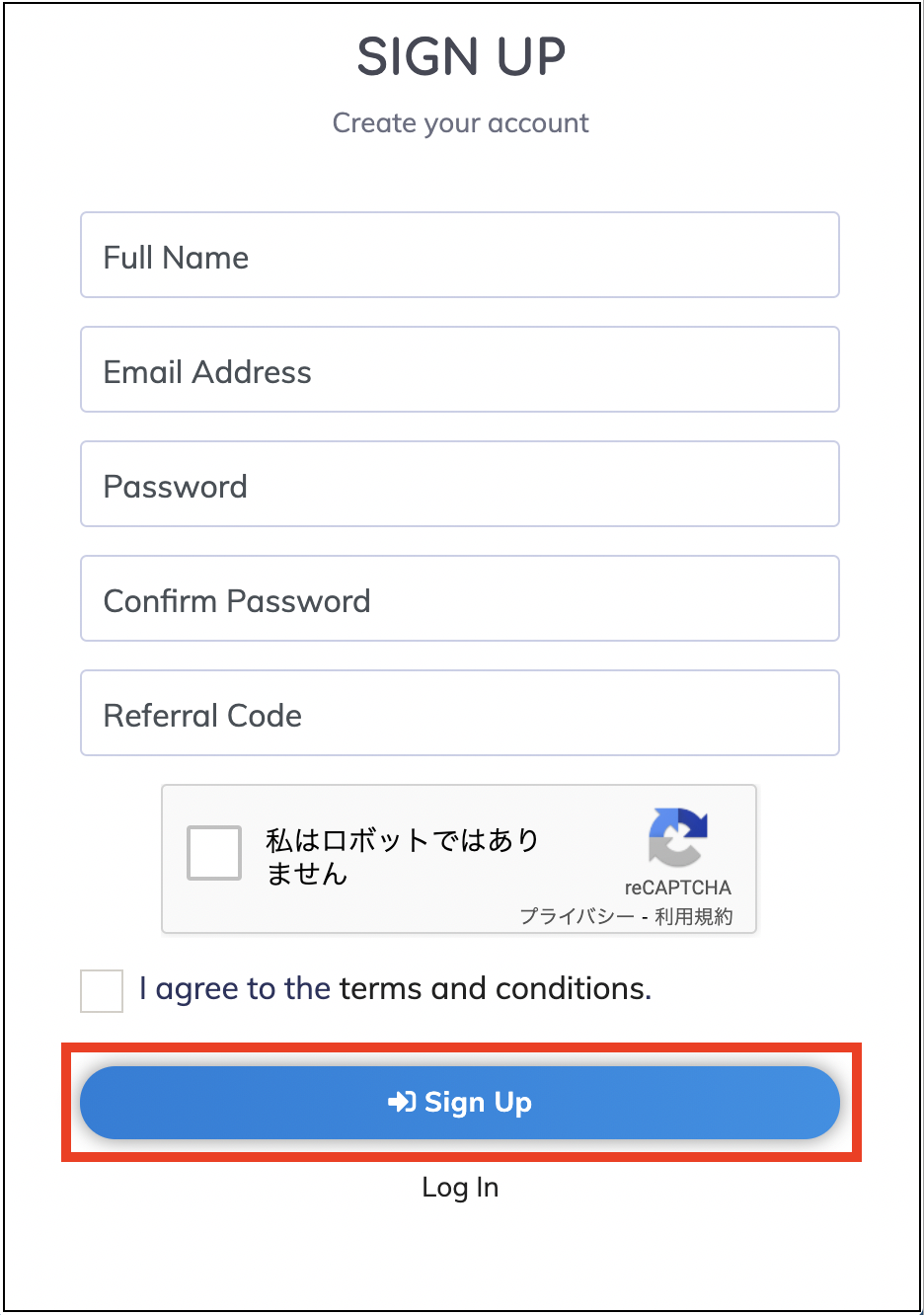Screen dimensions: 924x1315
Task: Open the reCAPTCHA 利用規約 link
Action: (x=694, y=916)
